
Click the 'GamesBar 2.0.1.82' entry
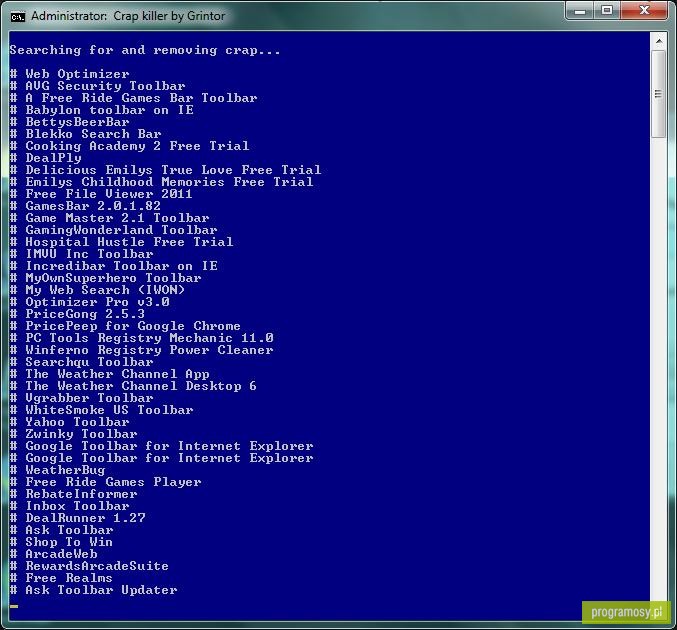click(85, 206)
